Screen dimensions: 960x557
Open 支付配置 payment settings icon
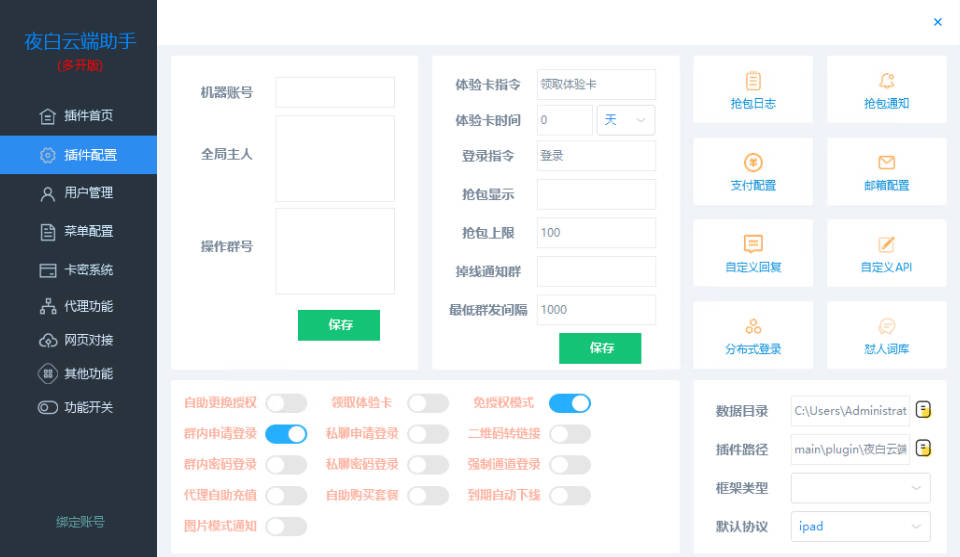pyautogui.click(x=753, y=164)
